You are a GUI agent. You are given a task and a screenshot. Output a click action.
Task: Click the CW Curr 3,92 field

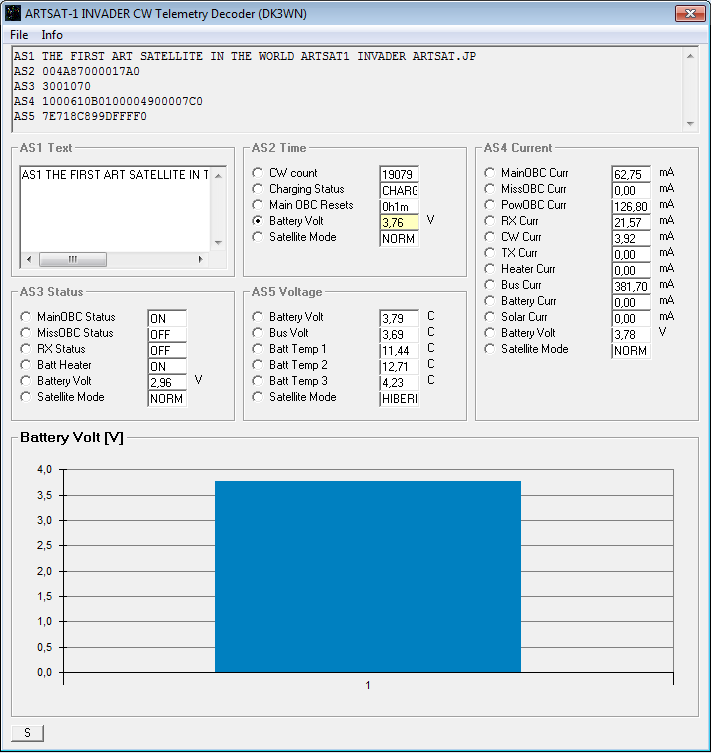tap(631, 238)
